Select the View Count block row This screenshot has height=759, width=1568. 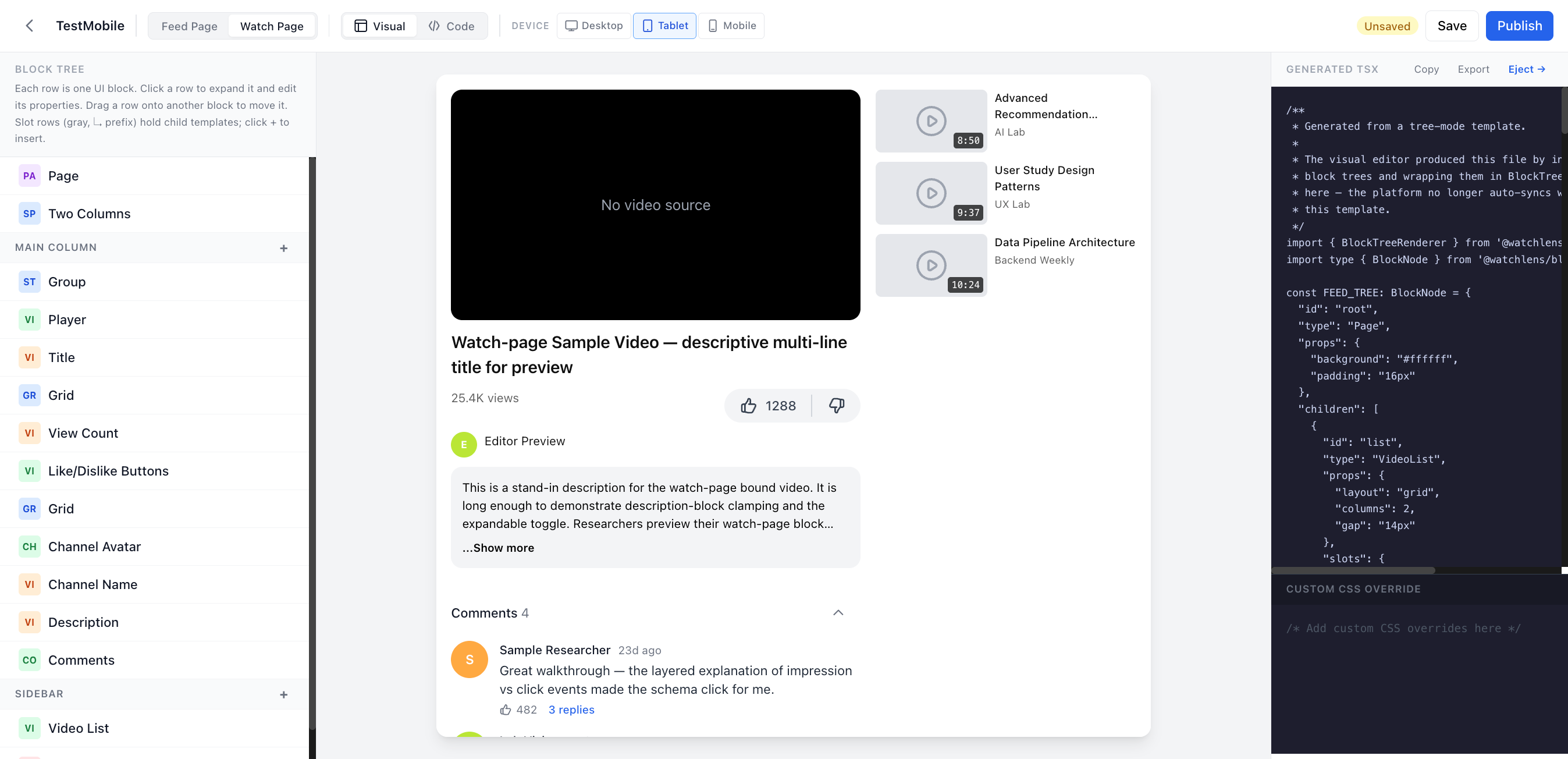tap(155, 433)
